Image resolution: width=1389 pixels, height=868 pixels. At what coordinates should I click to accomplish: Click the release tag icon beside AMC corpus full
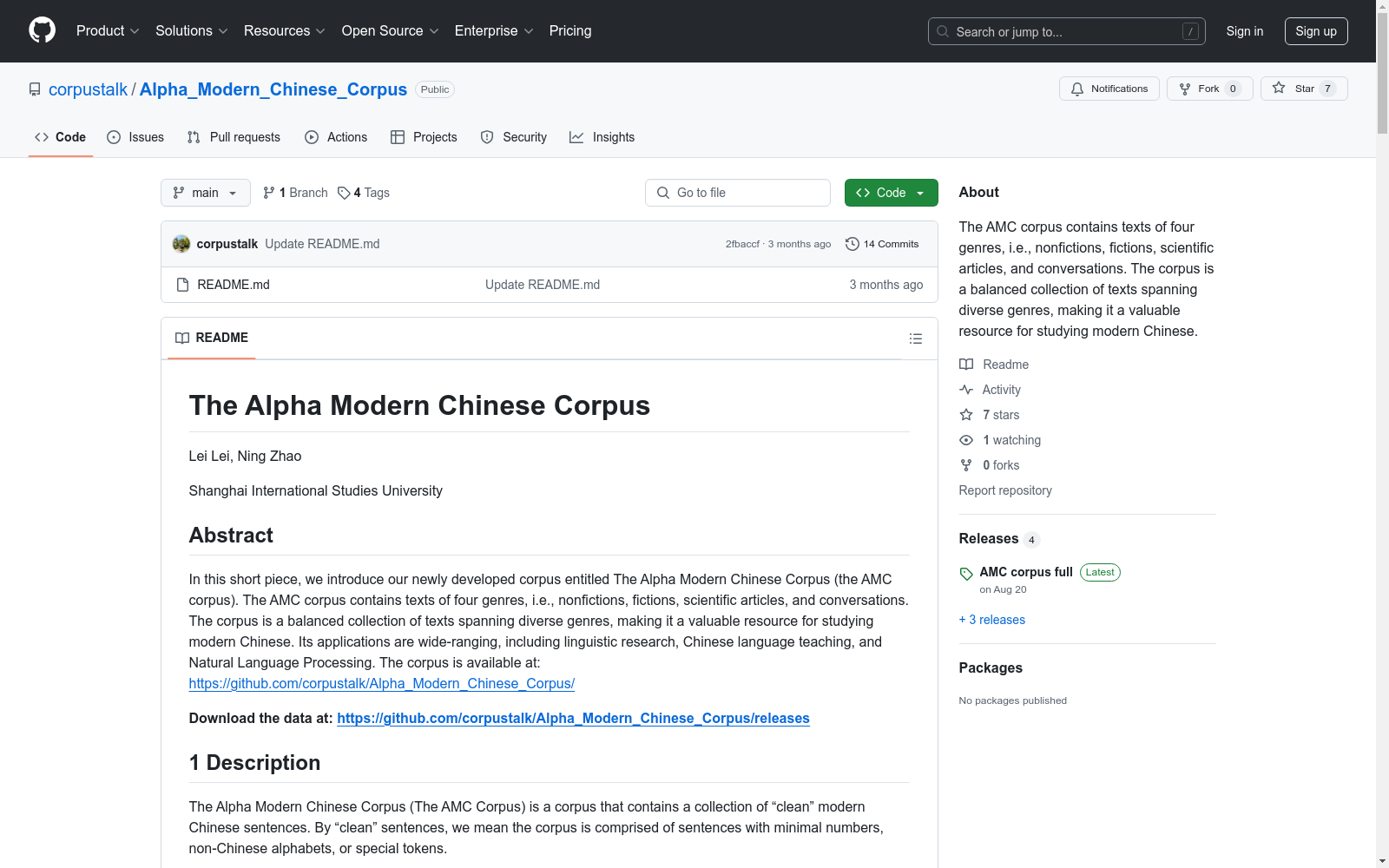pyautogui.click(x=966, y=574)
